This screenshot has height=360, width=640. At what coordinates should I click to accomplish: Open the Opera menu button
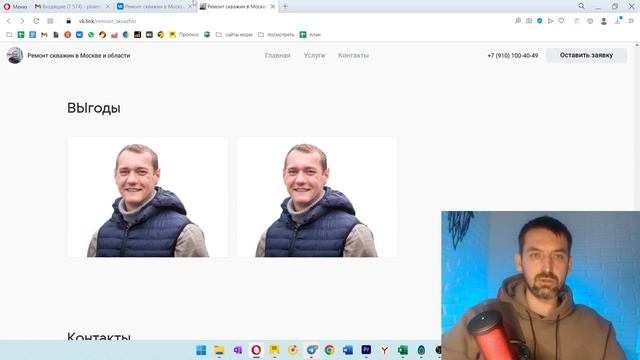15,7
